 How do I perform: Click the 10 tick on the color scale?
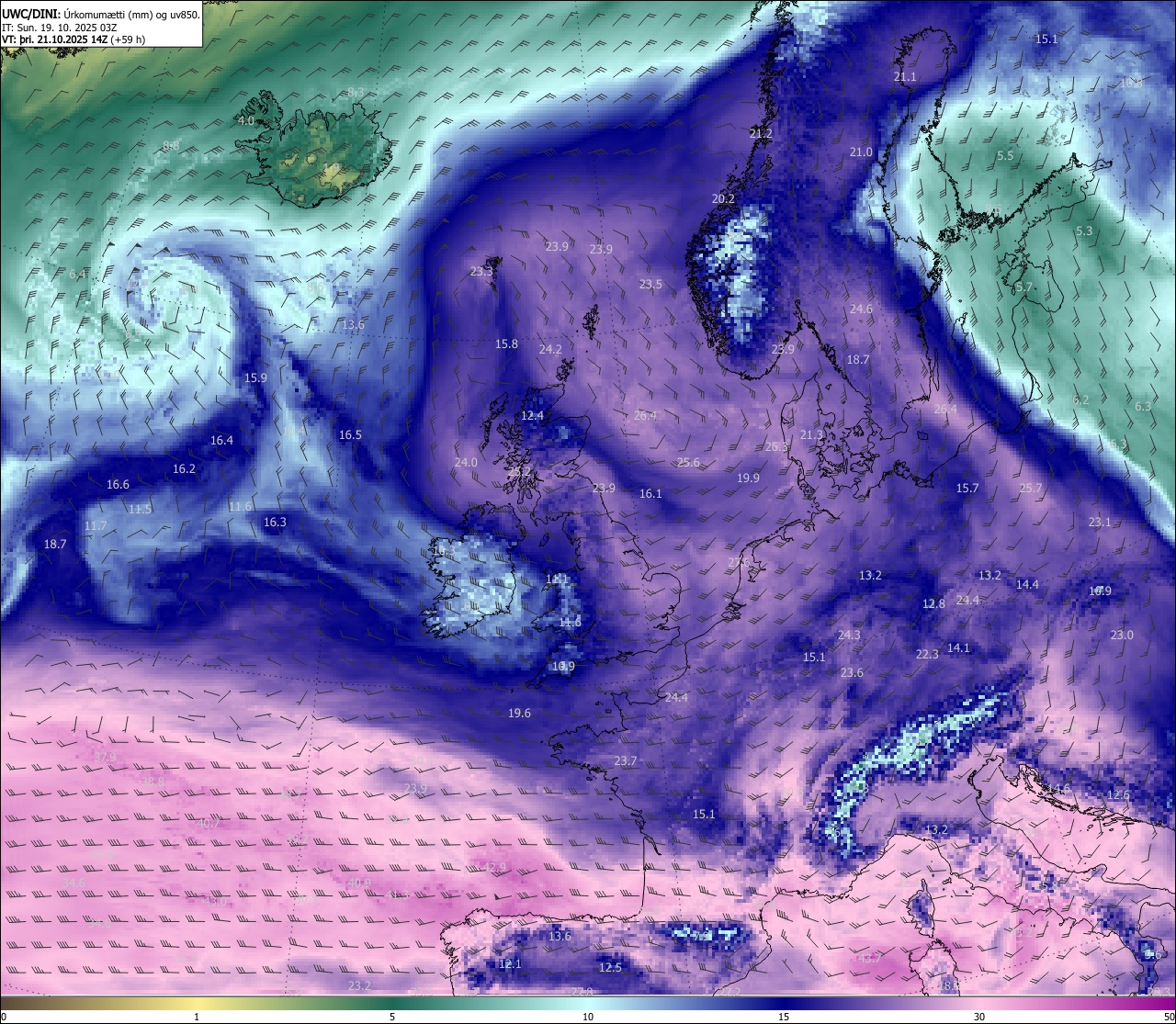coord(588,1017)
